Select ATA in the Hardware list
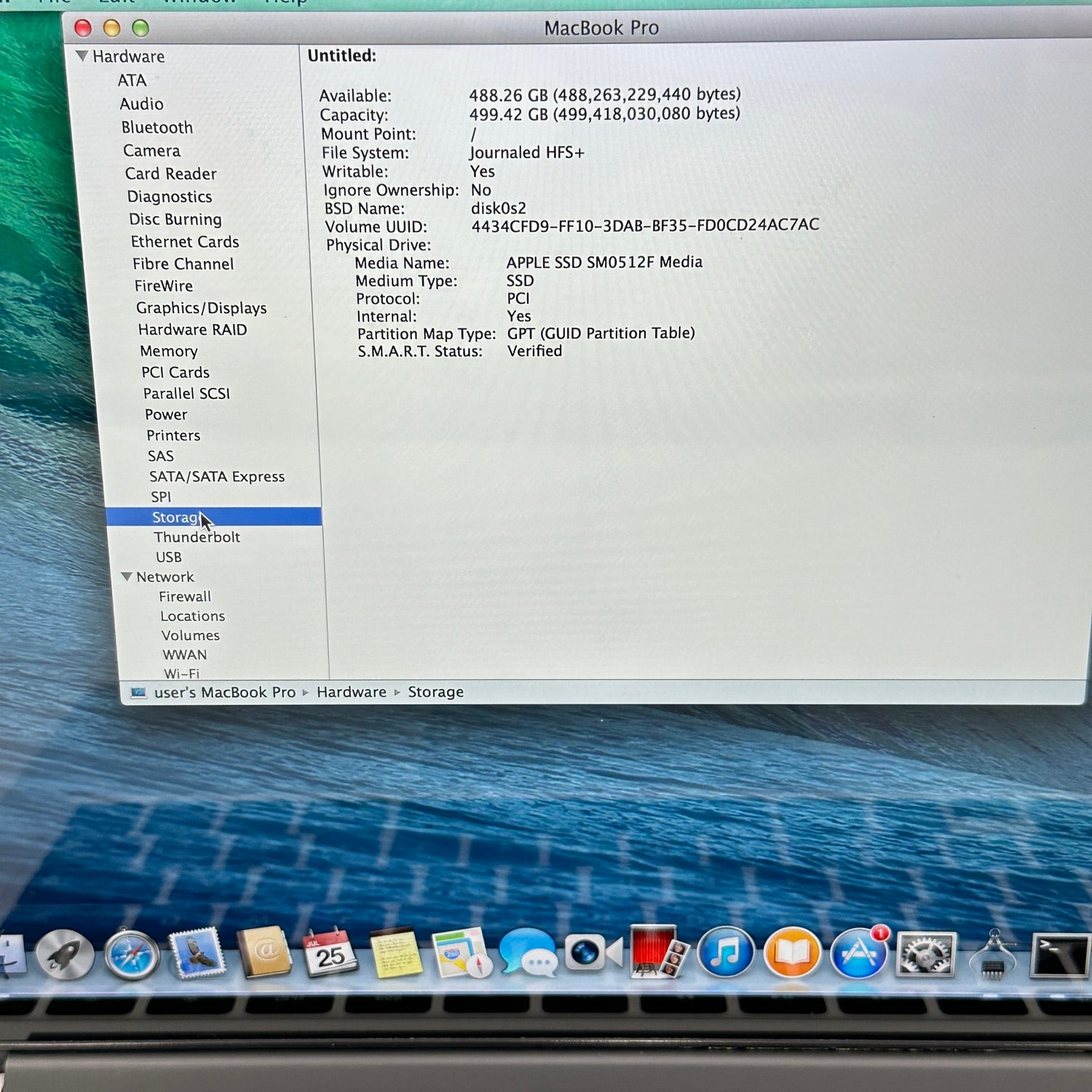This screenshot has height=1092, width=1092. 132,80
